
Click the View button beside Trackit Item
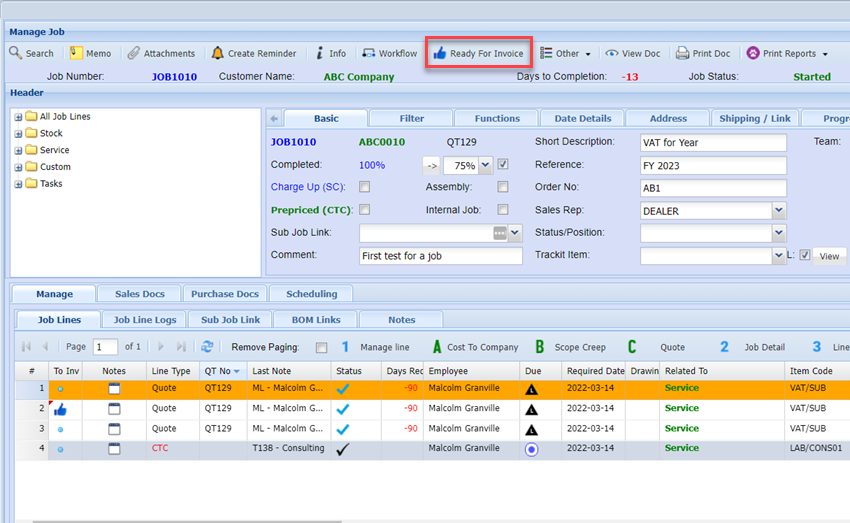click(829, 256)
